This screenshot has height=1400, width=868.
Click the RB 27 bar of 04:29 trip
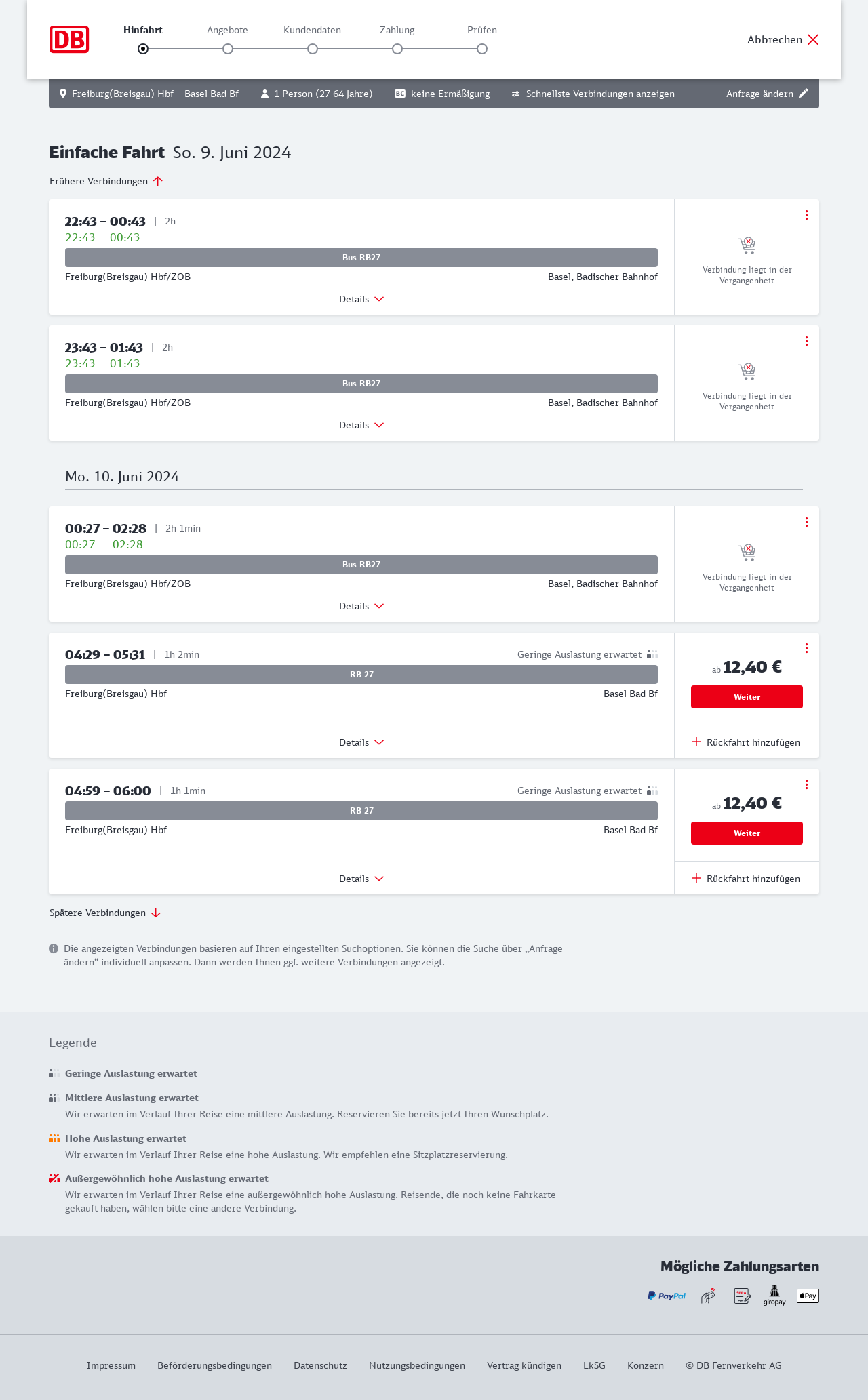(361, 675)
